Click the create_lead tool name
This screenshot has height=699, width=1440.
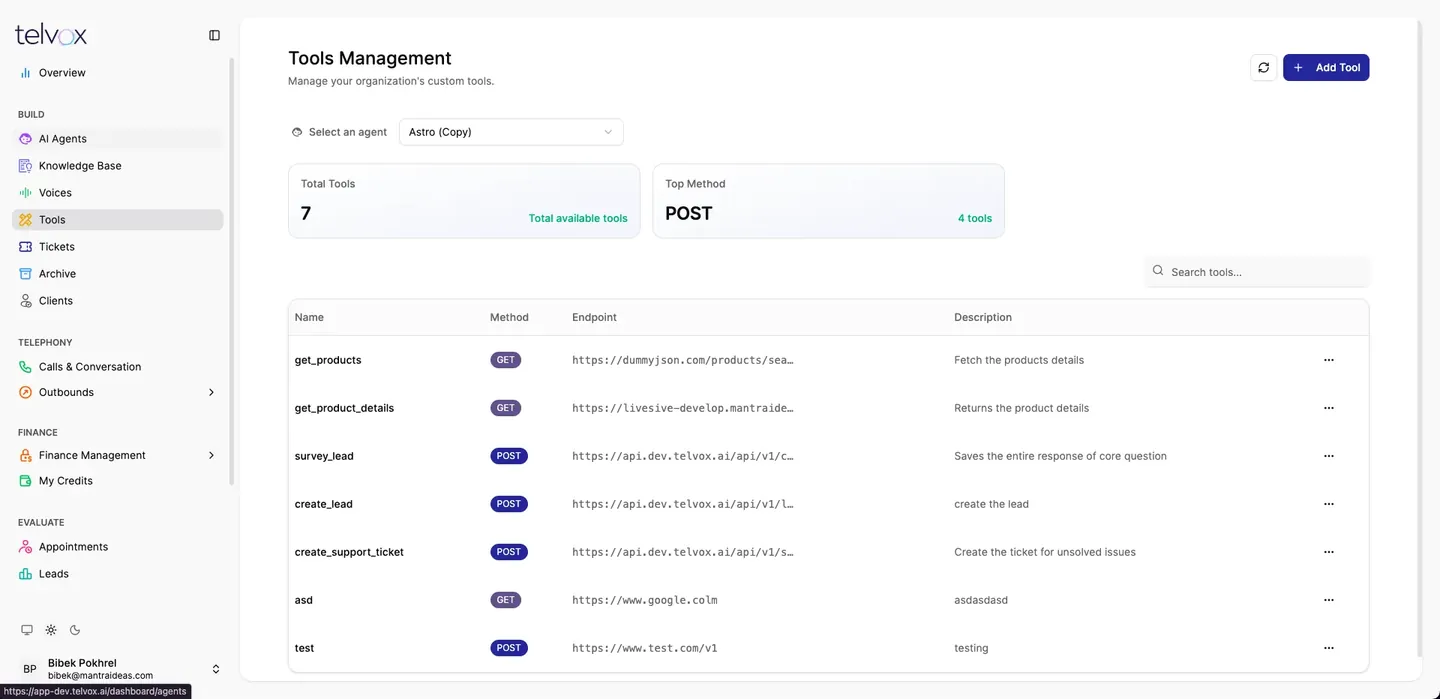(x=324, y=504)
